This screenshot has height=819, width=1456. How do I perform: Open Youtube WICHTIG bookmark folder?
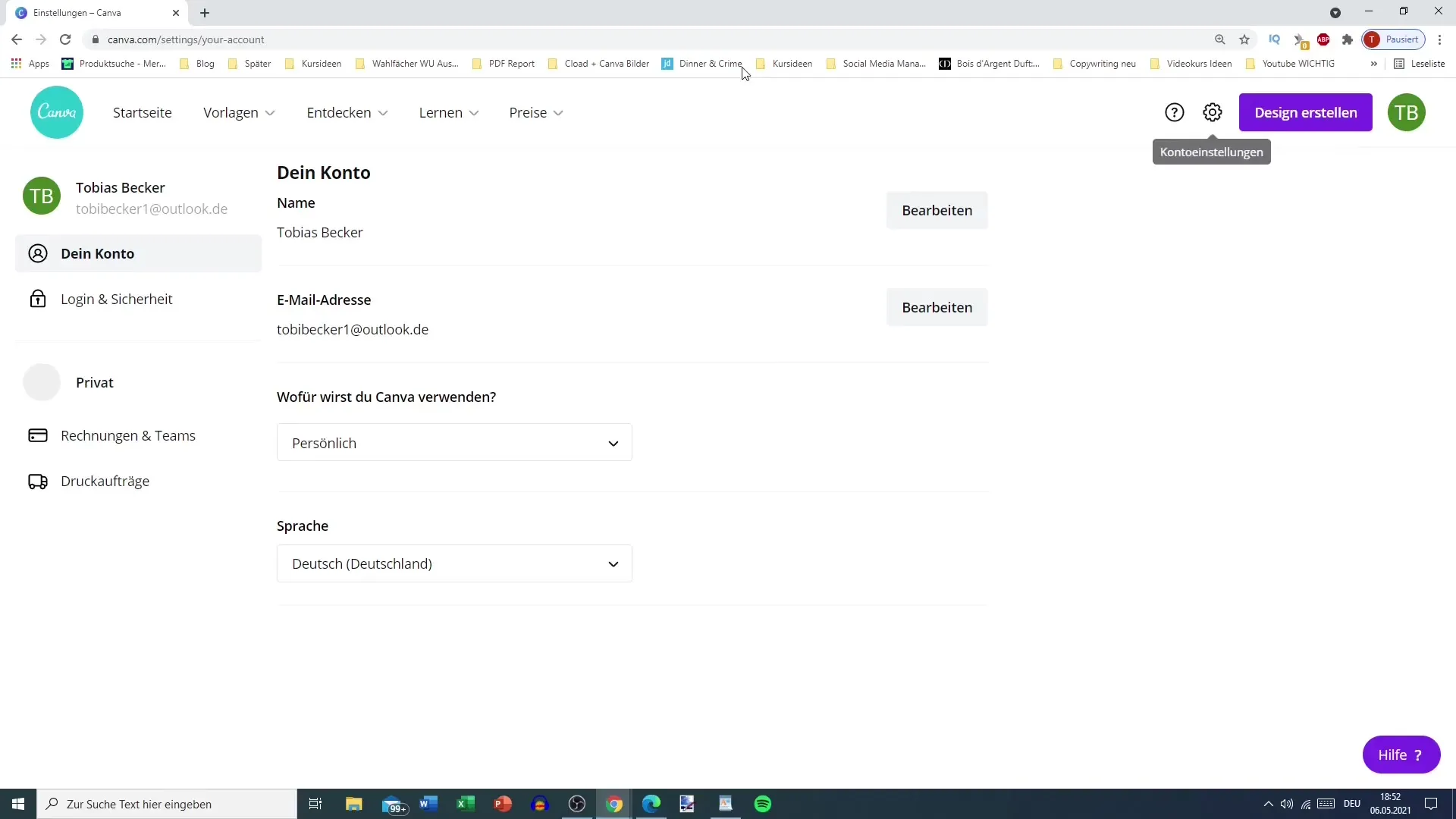1290,64
